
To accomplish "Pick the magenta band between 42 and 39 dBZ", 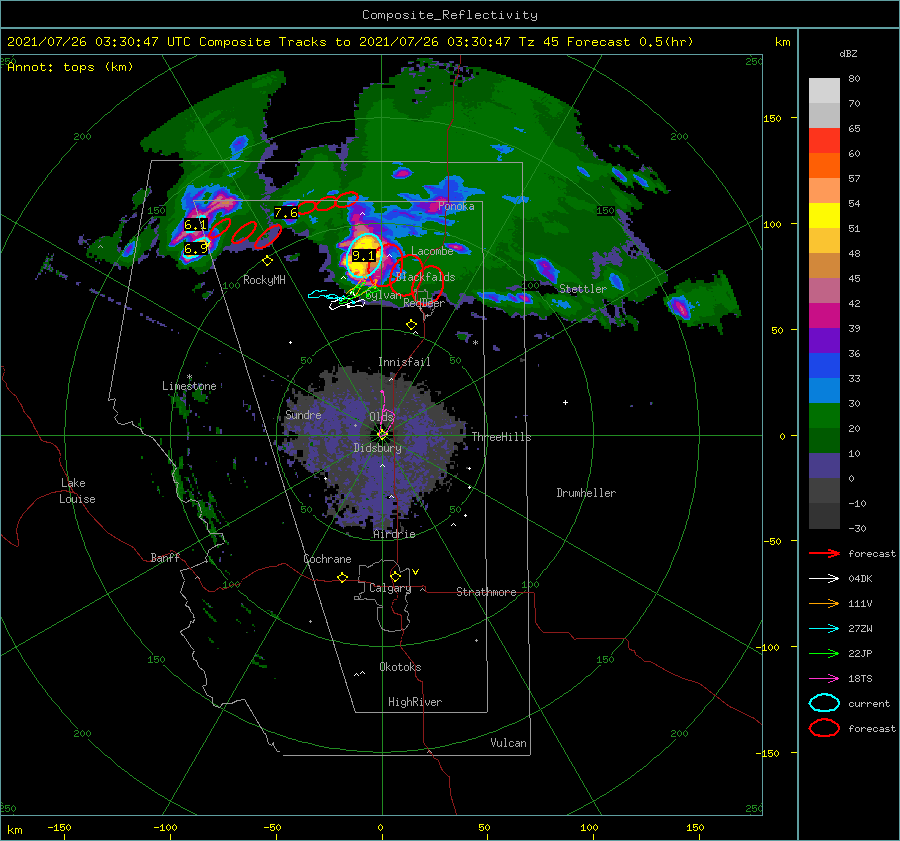I will [x=824, y=316].
